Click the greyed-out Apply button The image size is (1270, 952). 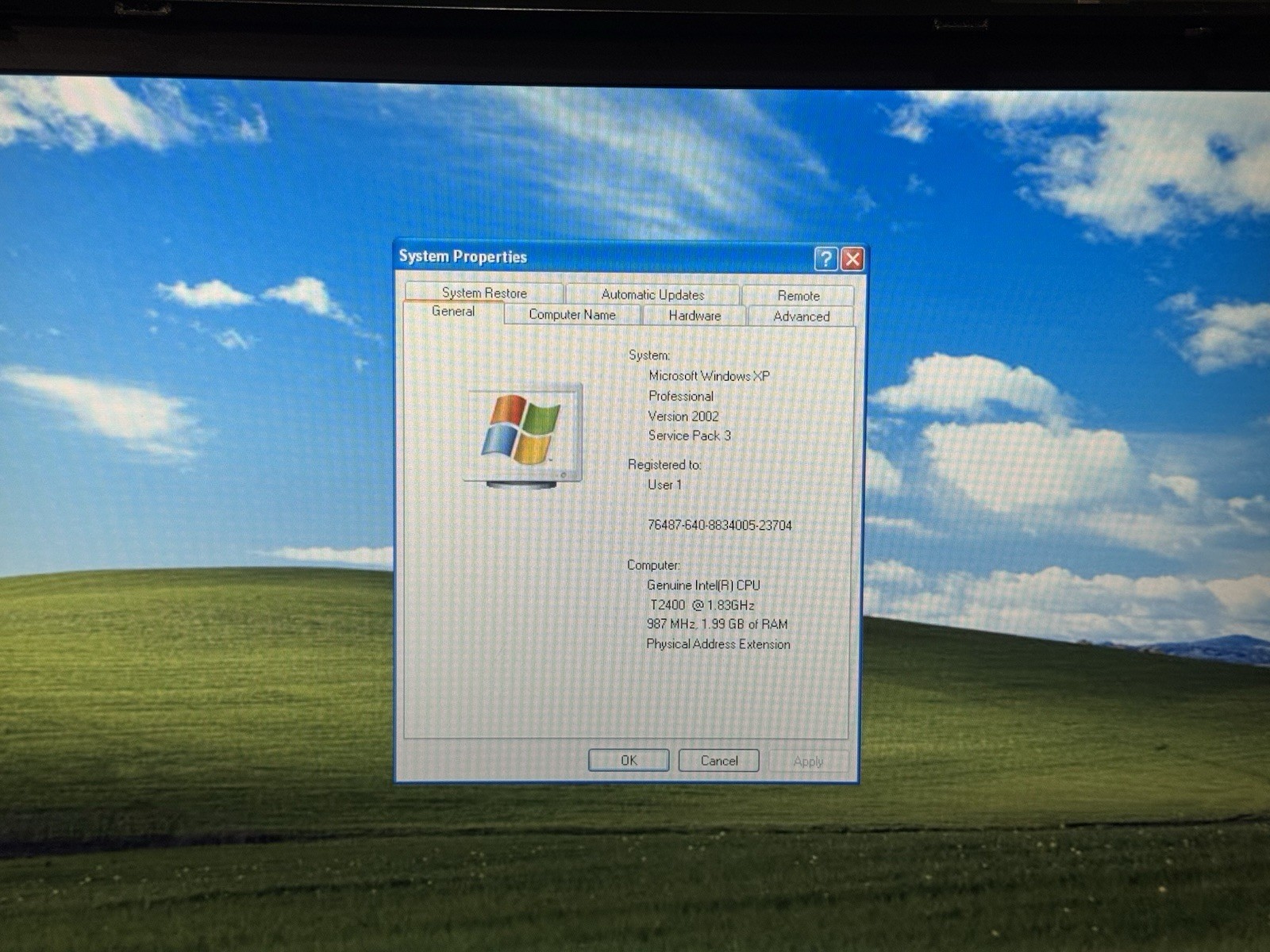808,761
